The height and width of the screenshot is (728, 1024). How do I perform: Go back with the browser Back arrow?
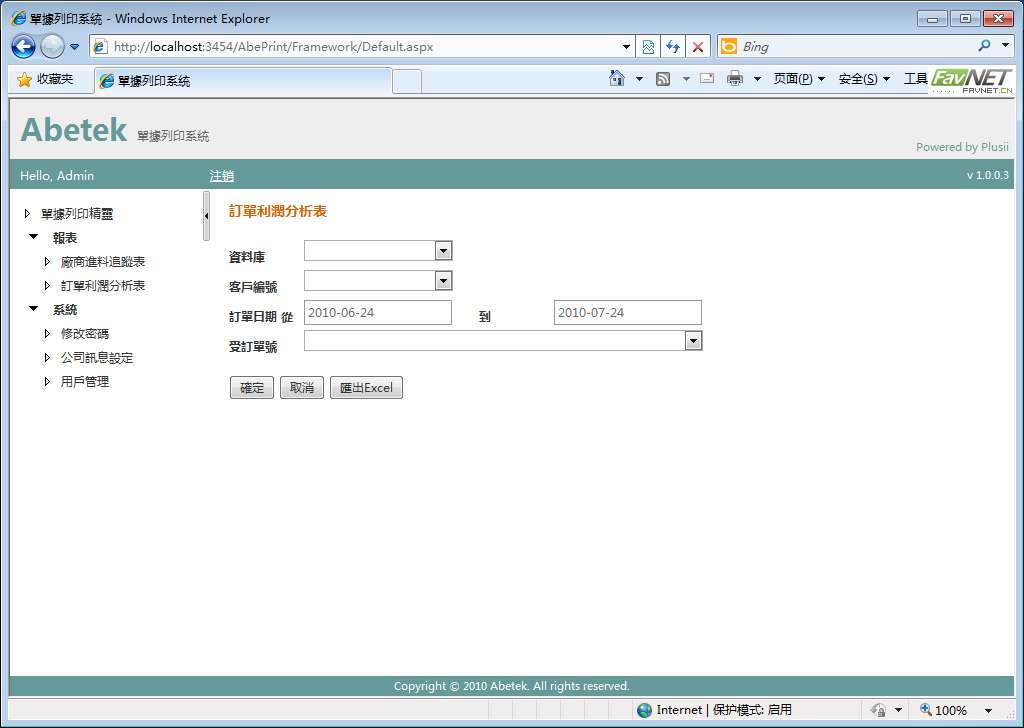coord(24,46)
